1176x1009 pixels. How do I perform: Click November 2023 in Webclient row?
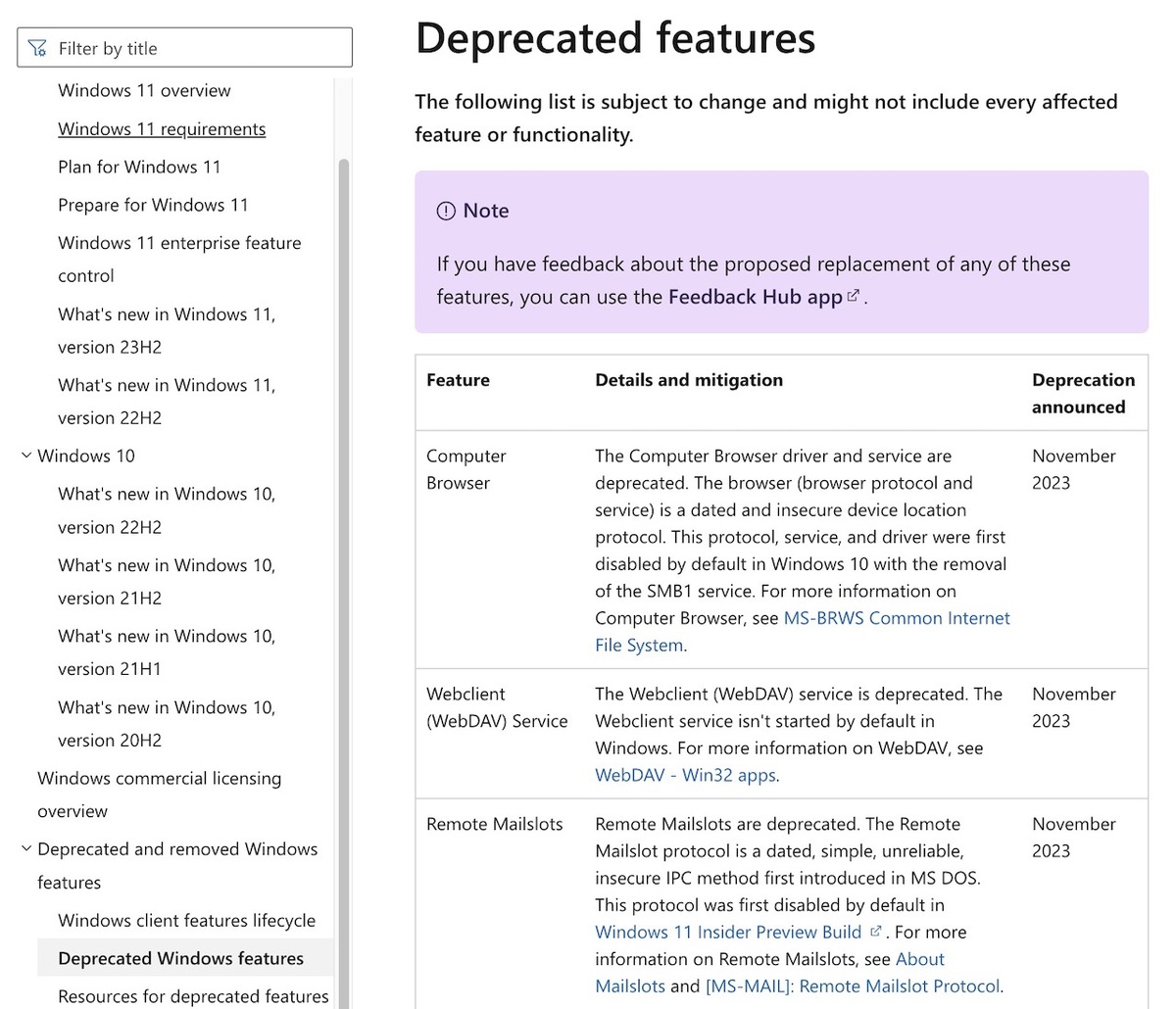1074,707
